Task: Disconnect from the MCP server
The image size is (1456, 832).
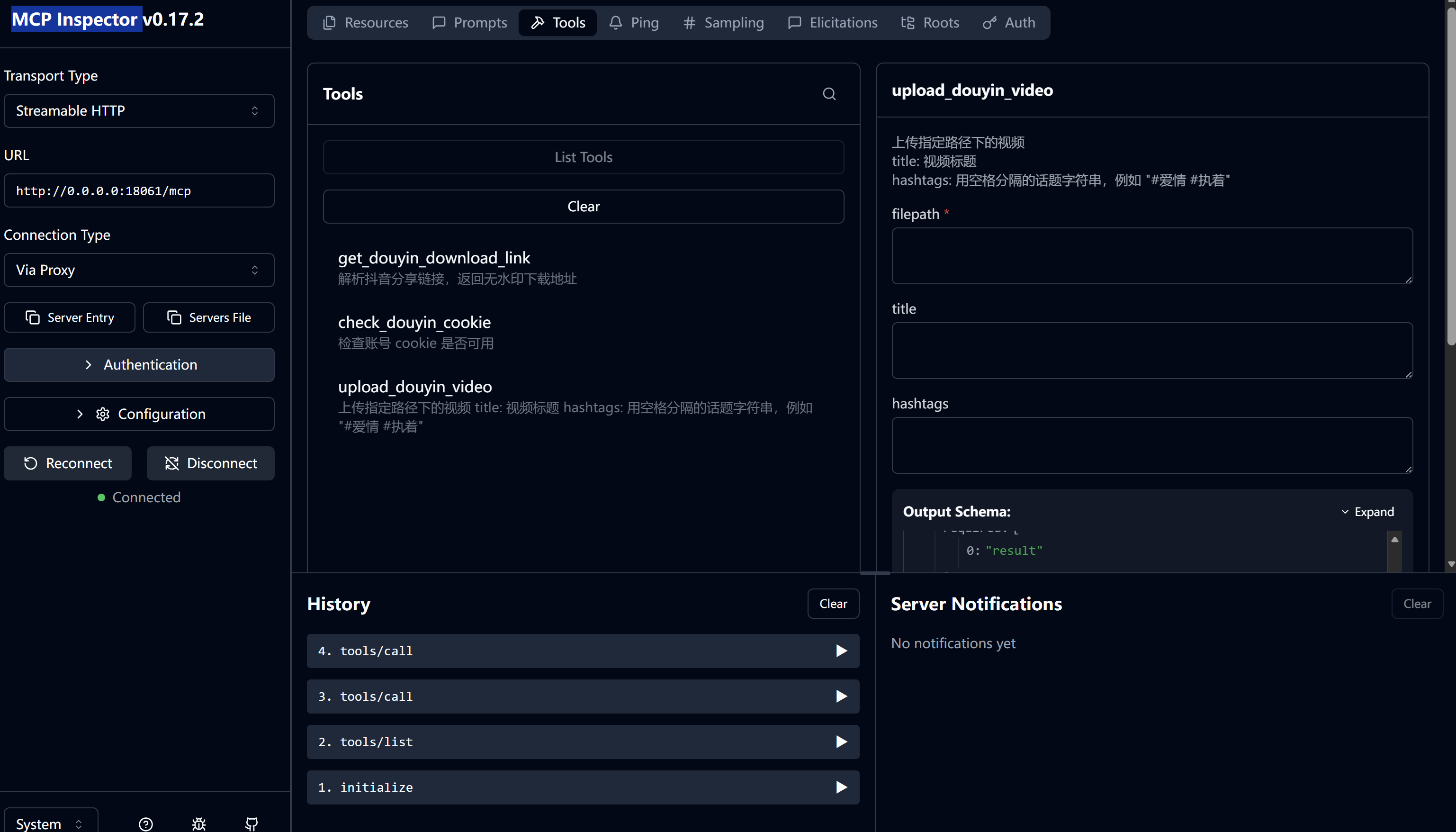Action: point(210,463)
